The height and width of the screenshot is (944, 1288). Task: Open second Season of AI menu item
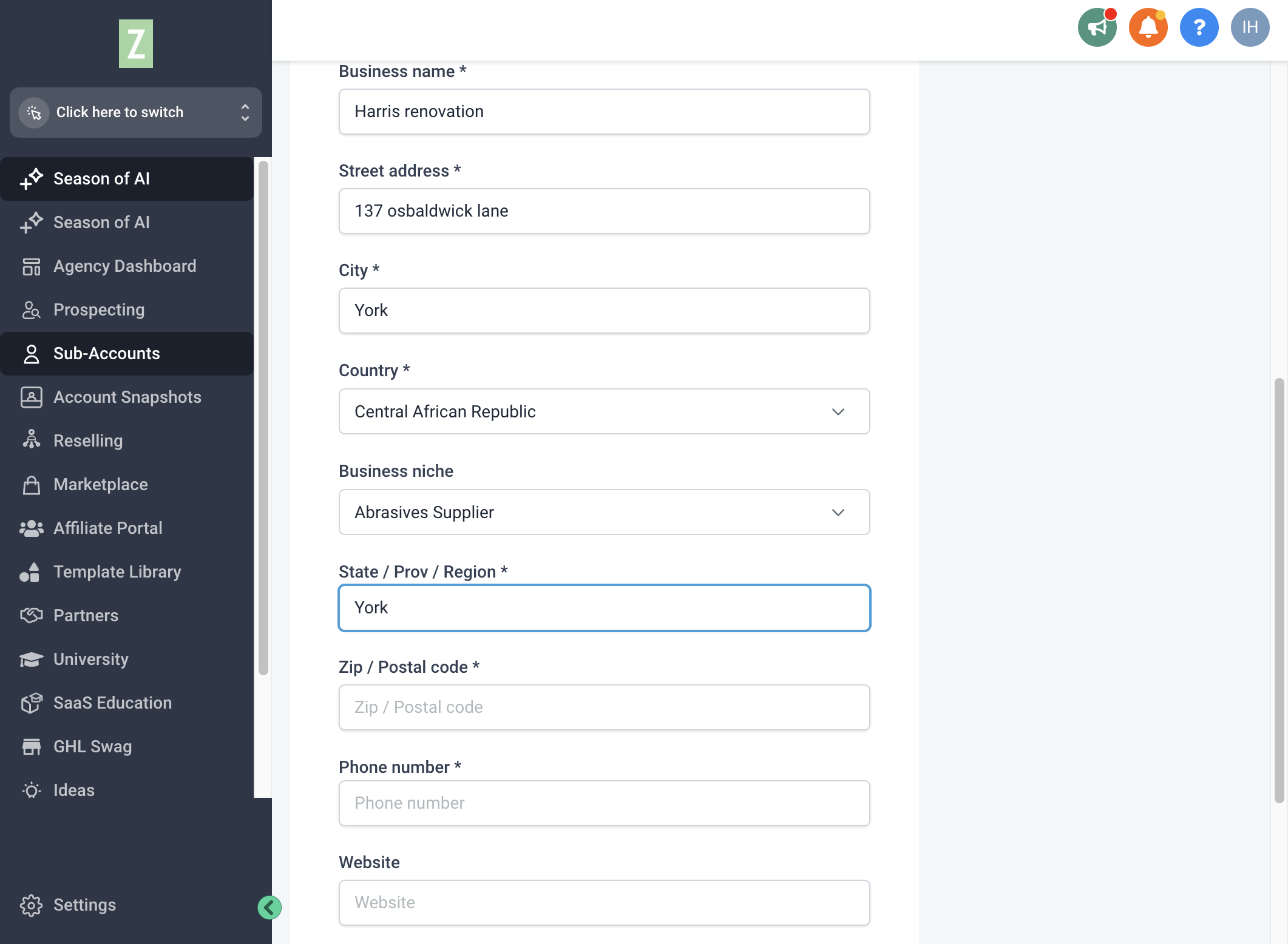[127, 223]
